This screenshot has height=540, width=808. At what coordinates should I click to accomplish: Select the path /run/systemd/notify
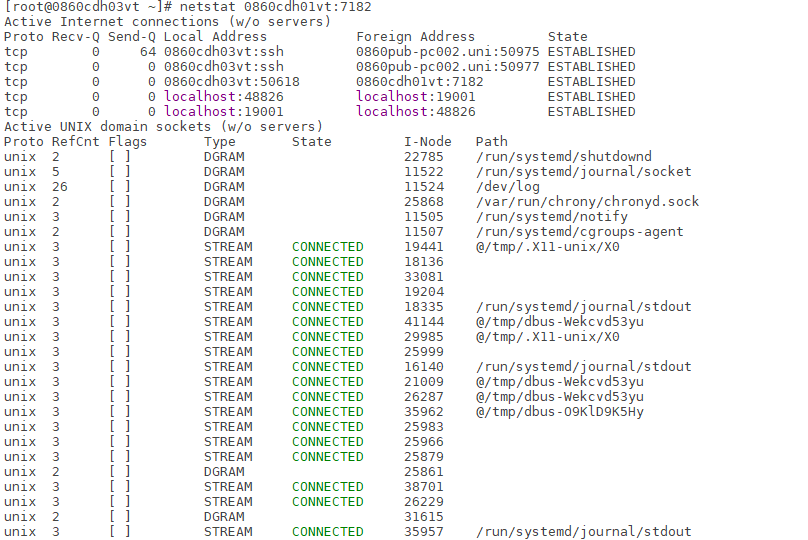[551, 216]
